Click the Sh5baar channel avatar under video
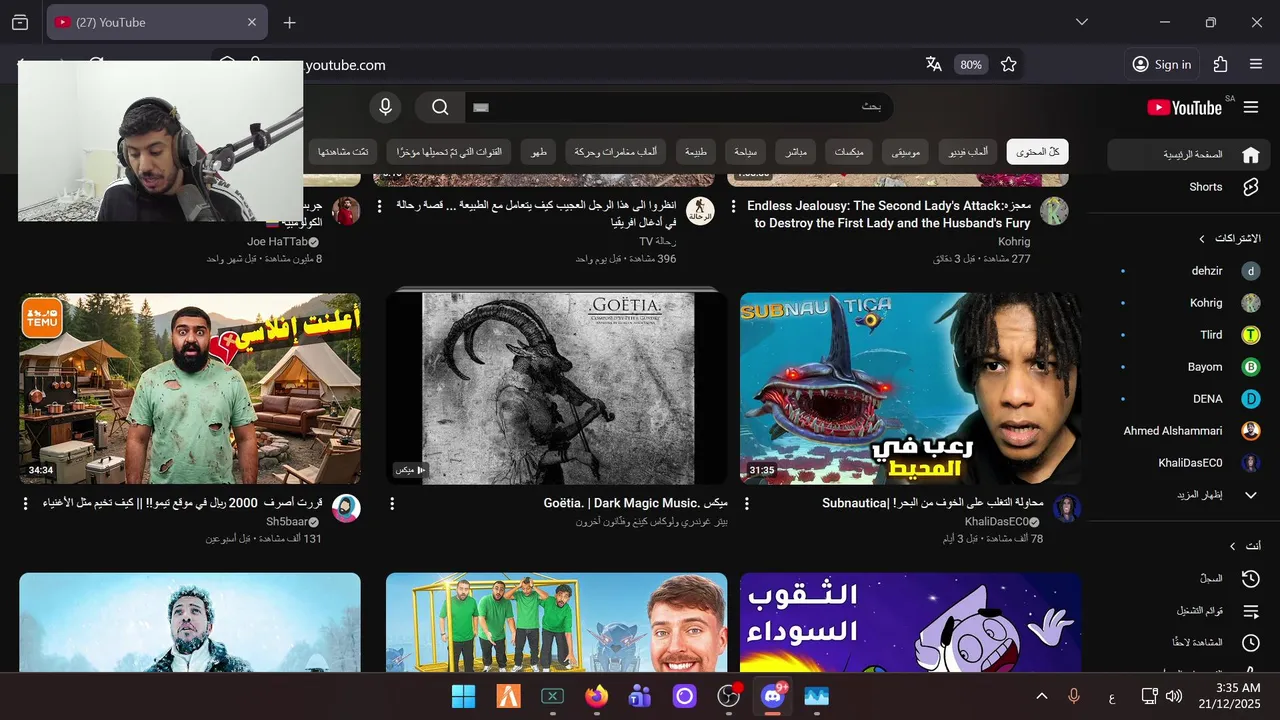The height and width of the screenshot is (720, 1280). click(x=346, y=508)
